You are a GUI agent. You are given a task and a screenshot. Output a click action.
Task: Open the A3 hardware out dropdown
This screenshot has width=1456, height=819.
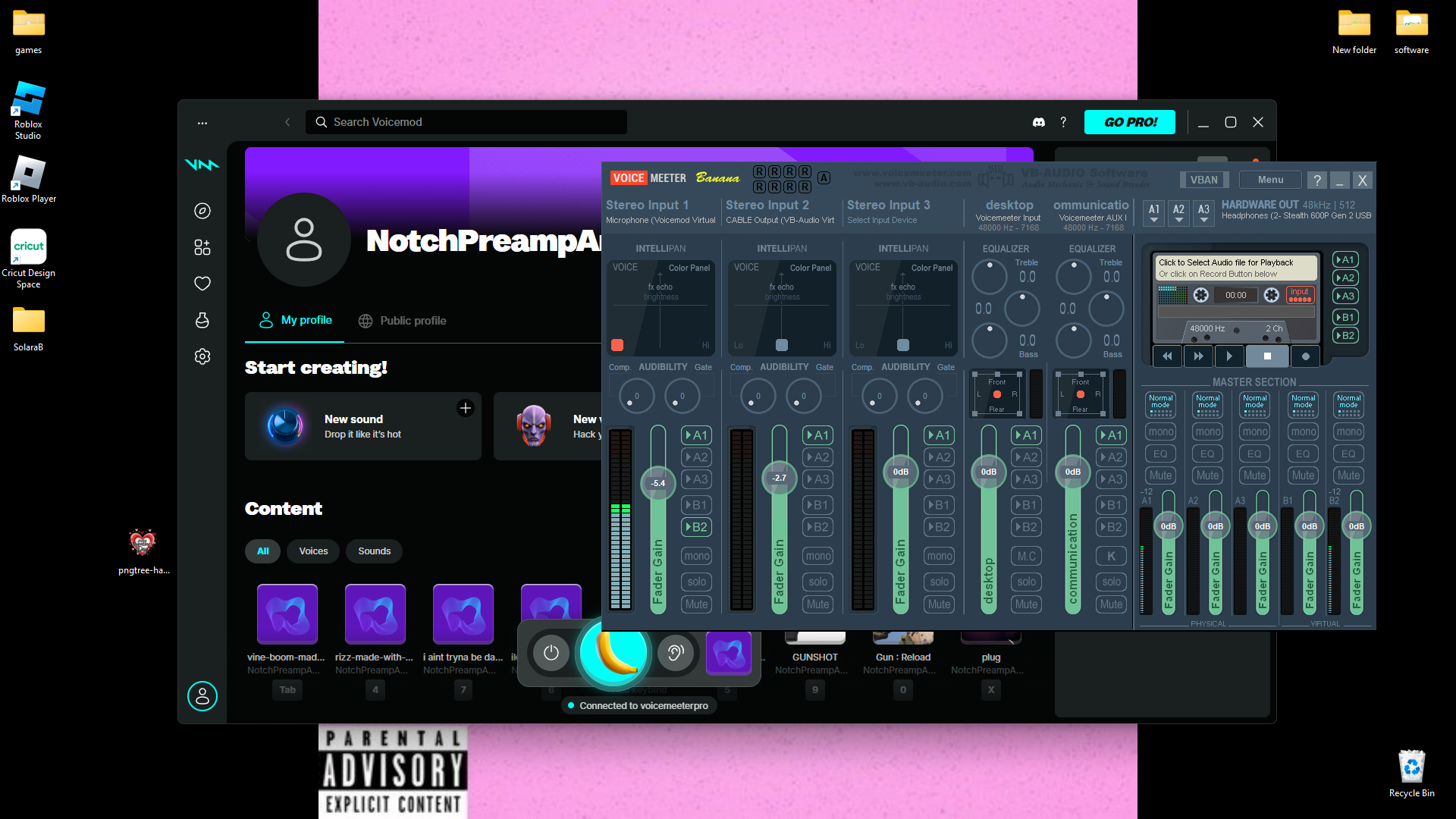(1203, 213)
